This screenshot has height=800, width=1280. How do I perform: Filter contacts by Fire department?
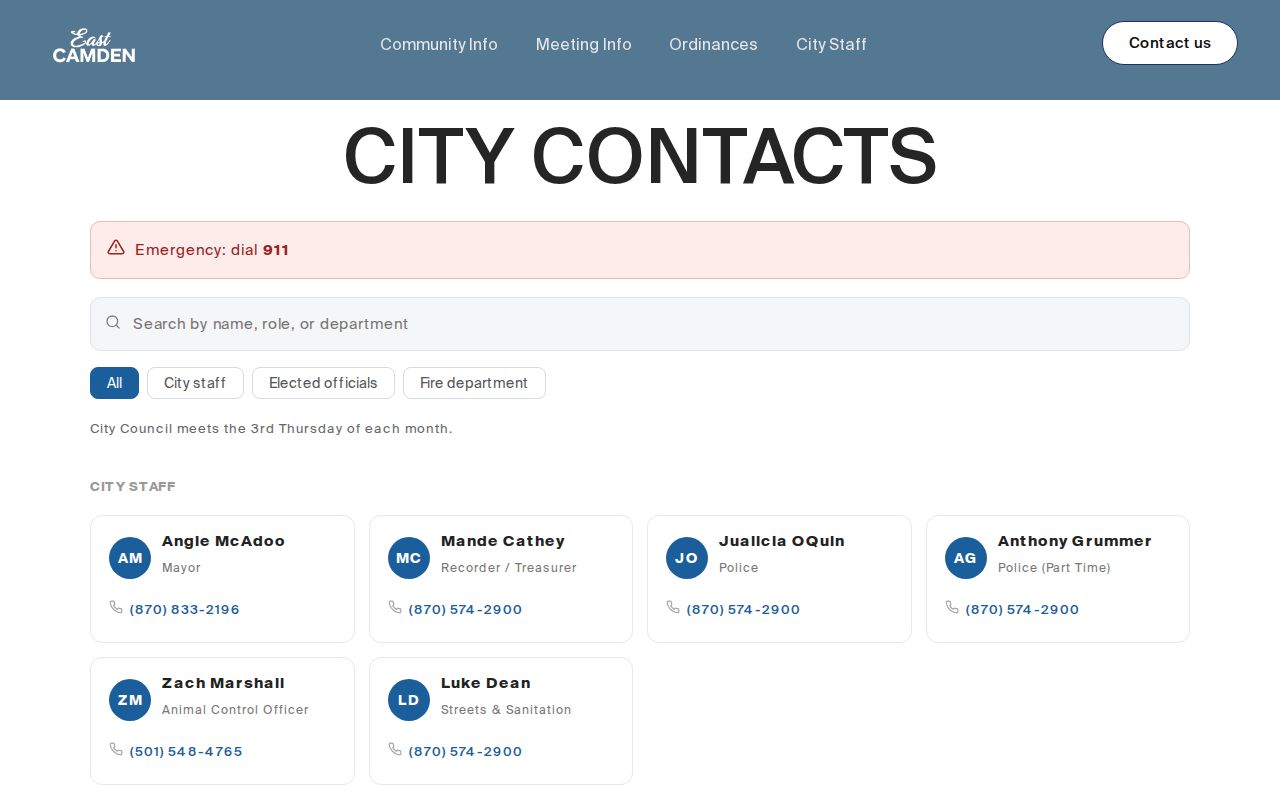474,383
